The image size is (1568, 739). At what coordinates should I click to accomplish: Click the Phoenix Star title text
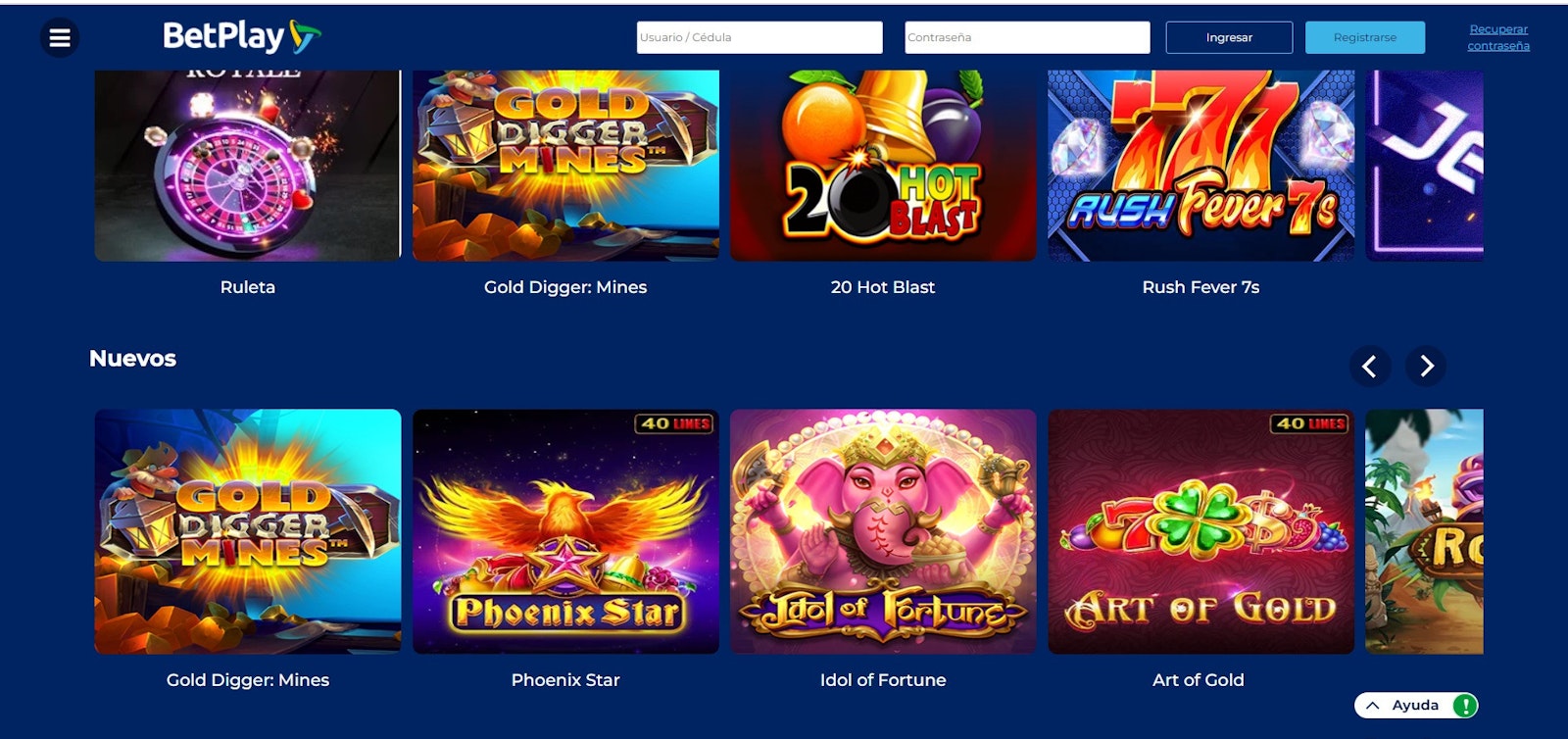[x=565, y=680]
